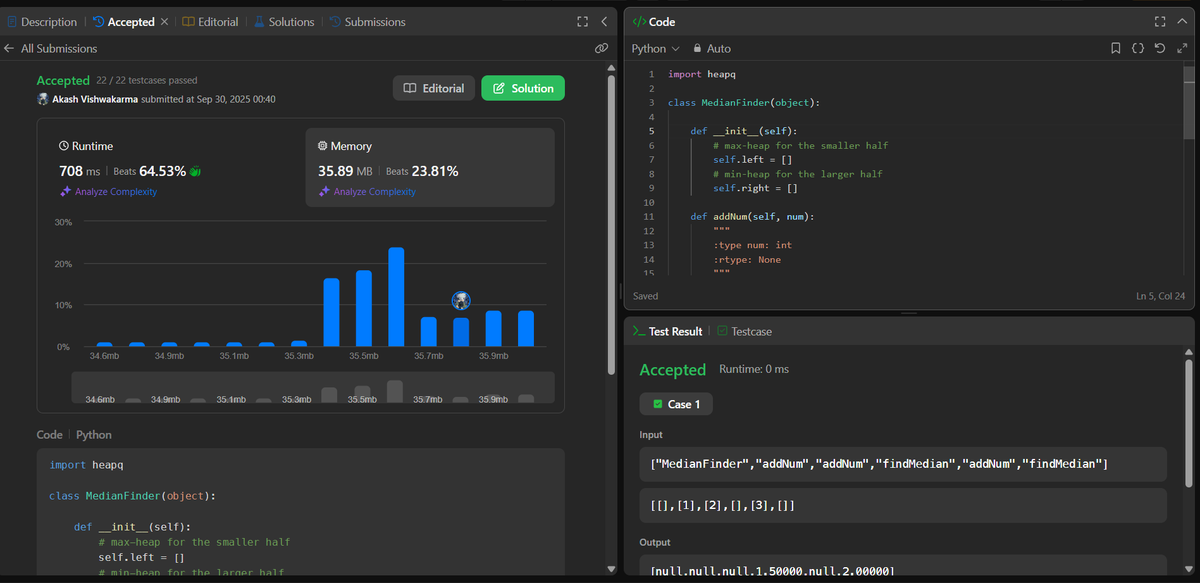1200x583 pixels.
Task: Maximize the Code panel
Action: [1160, 22]
